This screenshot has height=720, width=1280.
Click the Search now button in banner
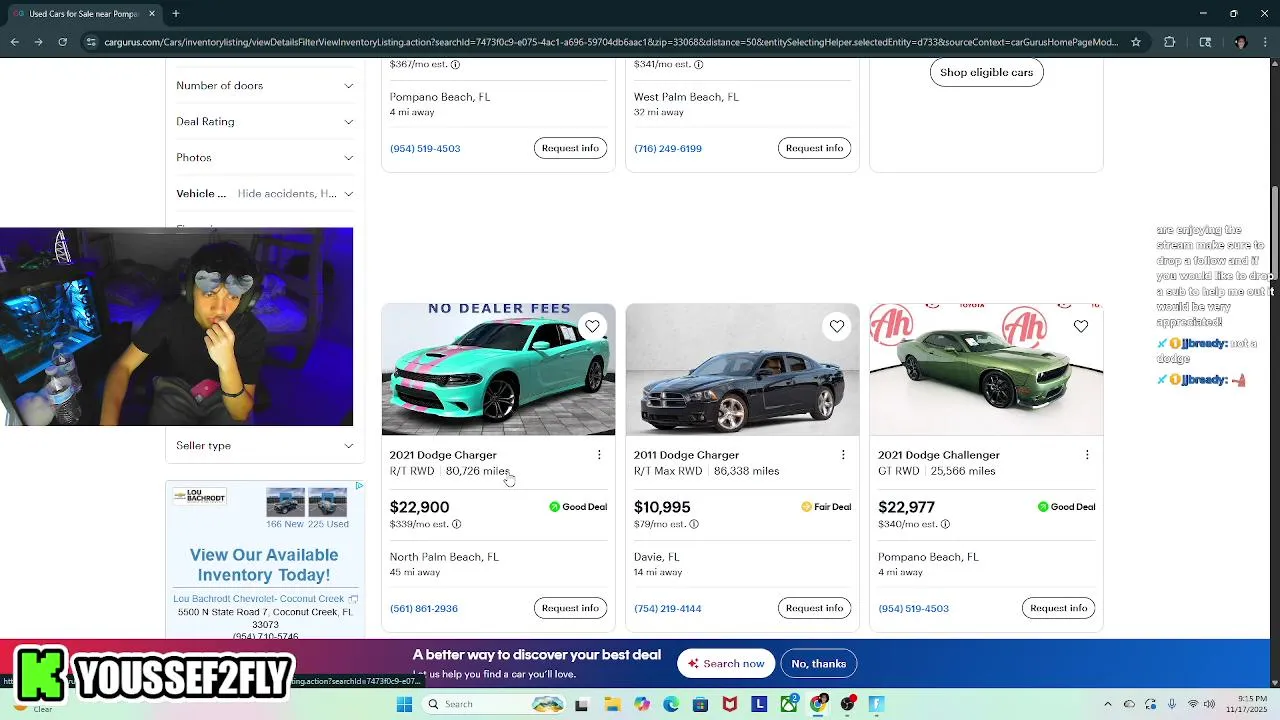tap(726, 664)
